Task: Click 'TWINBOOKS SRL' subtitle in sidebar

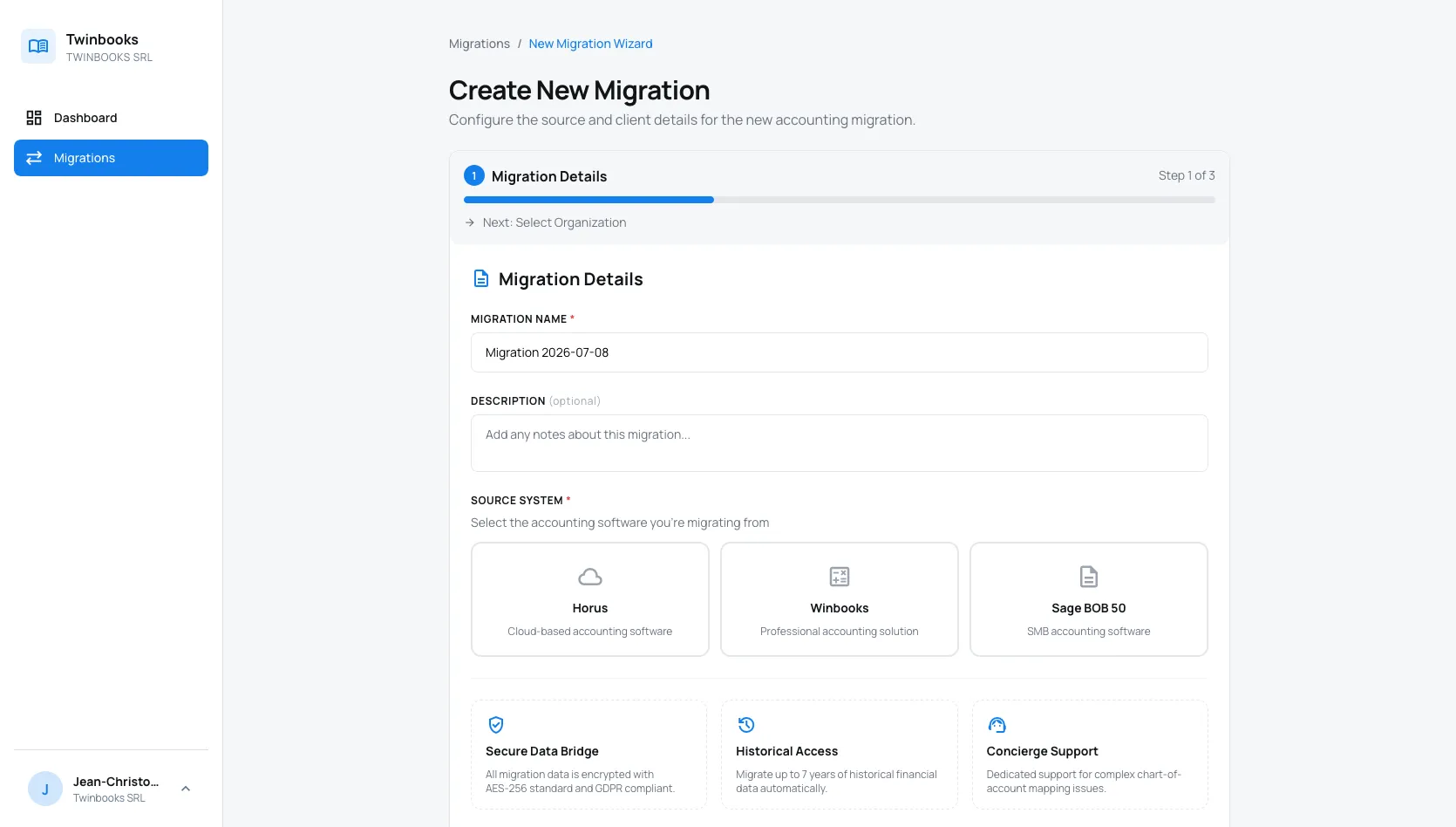Action: (x=109, y=58)
